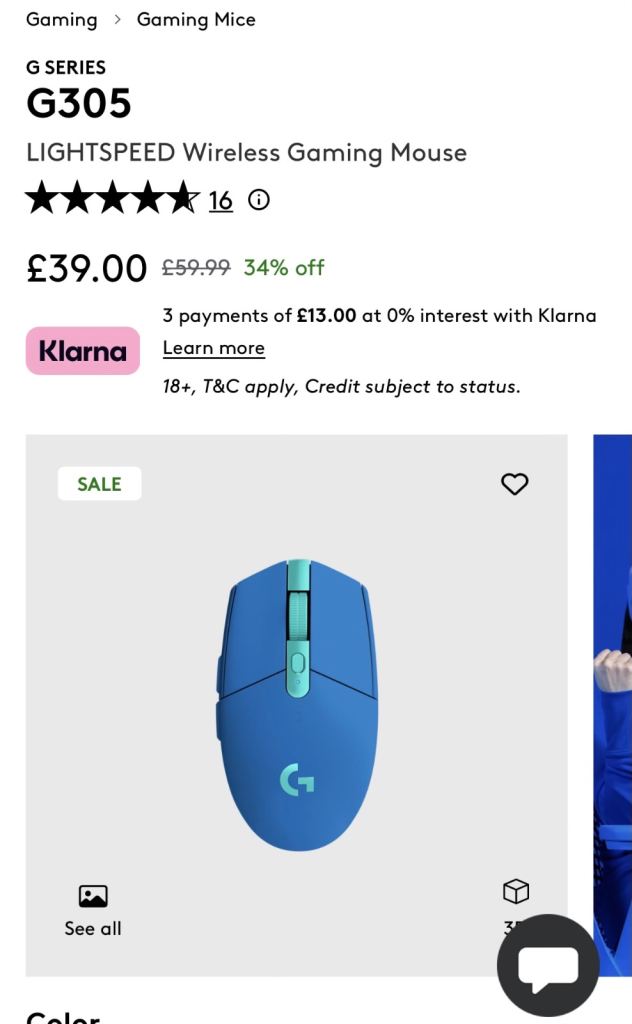The image size is (632, 1024).
Task: Open the 16 reviews count link
Action: pos(221,201)
